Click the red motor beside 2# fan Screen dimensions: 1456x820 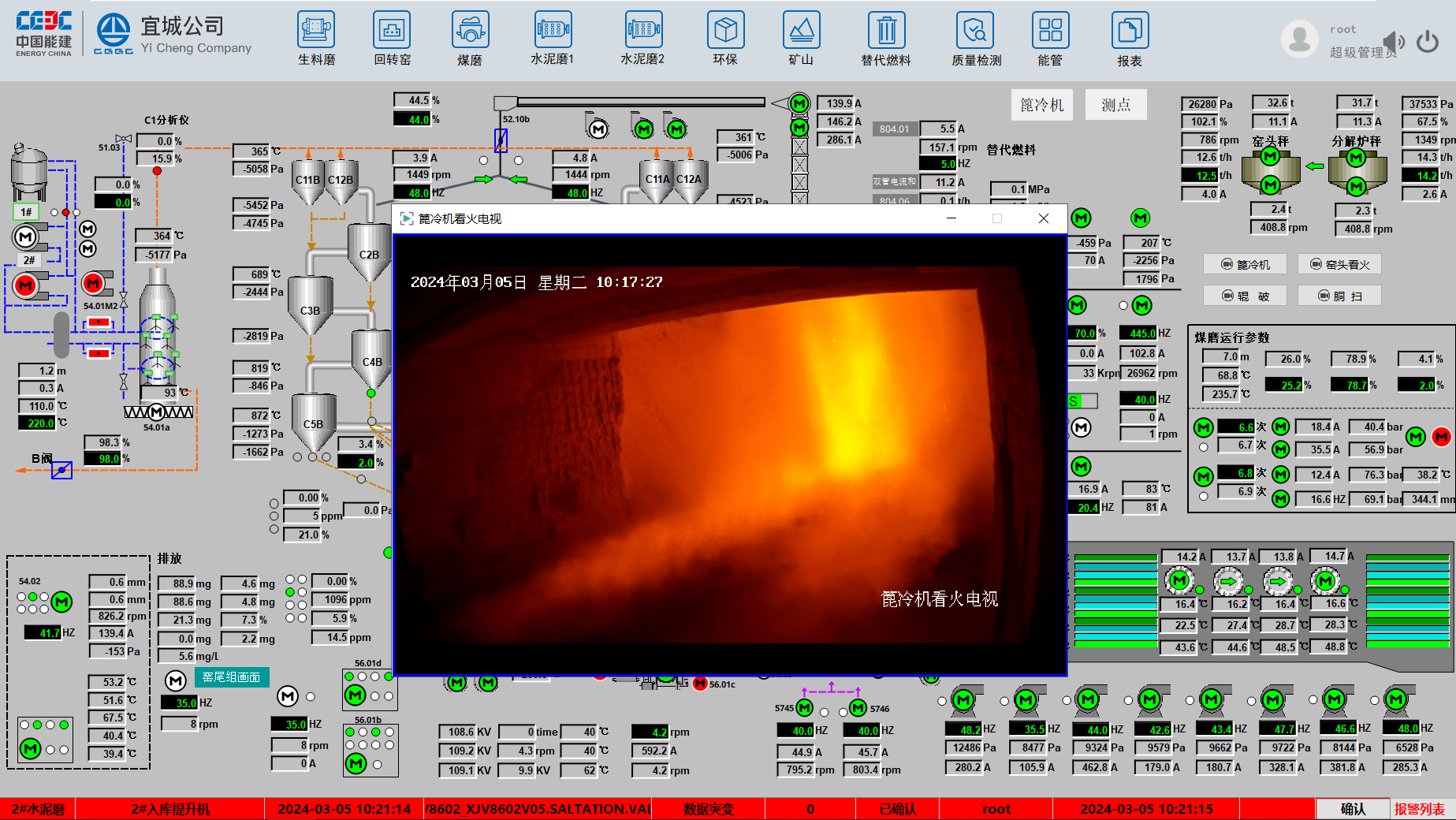click(26, 285)
